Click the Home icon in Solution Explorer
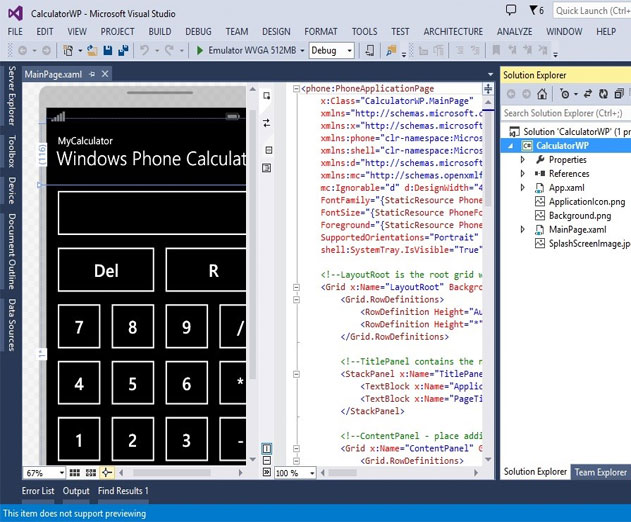Image resolution: width=631 pixels, height=522 pixels. coord(542,94)
